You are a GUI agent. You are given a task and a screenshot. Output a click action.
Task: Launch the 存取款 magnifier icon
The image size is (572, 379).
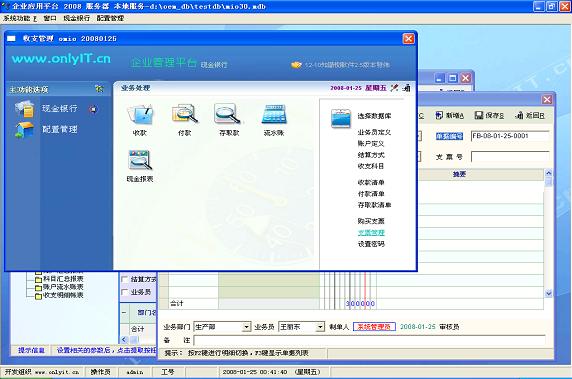point(228,114)
